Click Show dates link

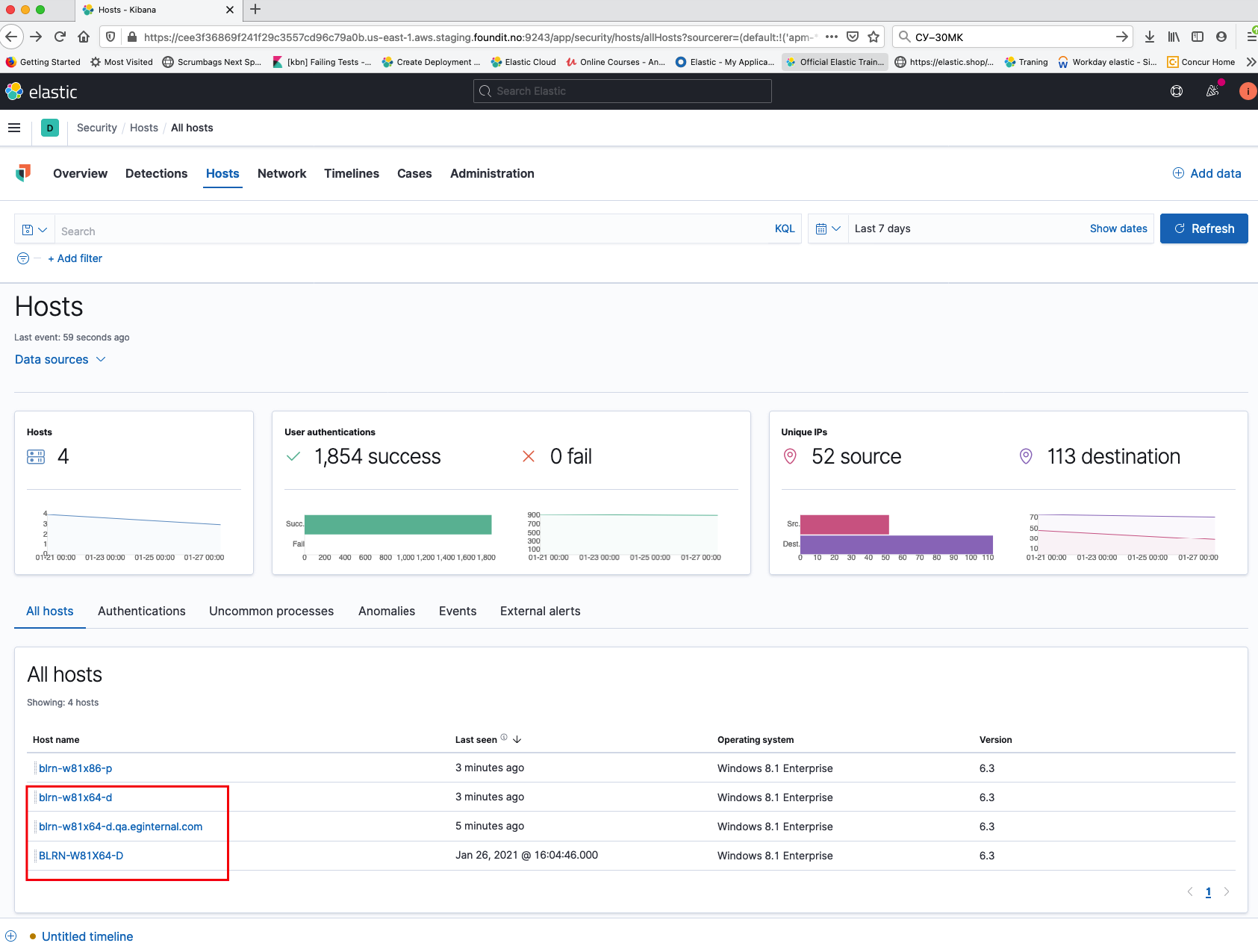(x=1118, y=228)
